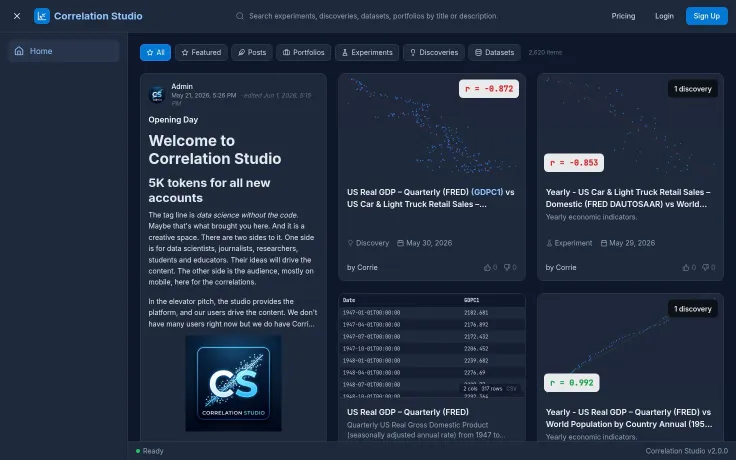Viewport: 736px width, 460px height.
Task: Click the calendar icon next to May 29, 2026
Action: coord(604,243)
